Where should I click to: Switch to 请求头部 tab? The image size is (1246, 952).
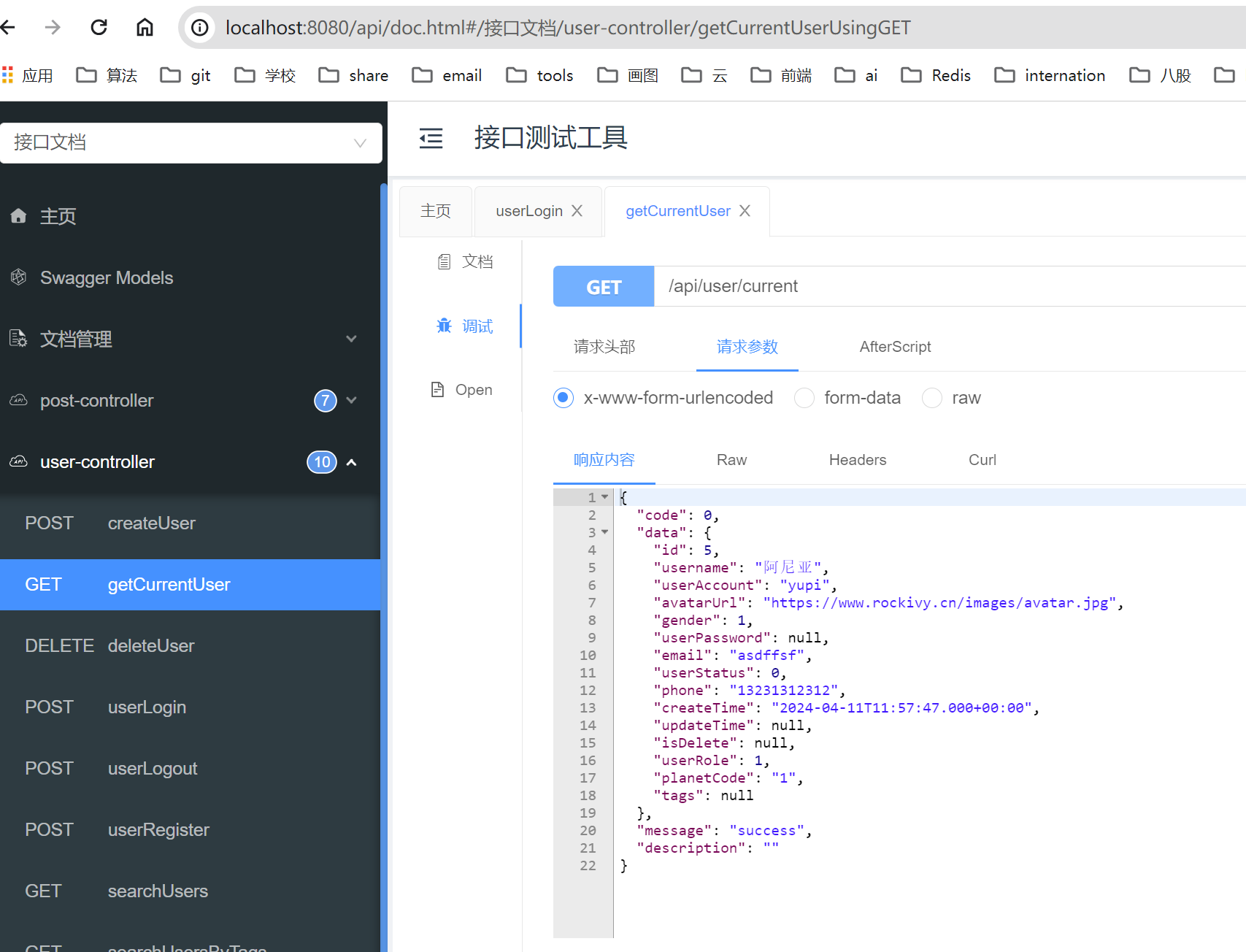(604, 347)
